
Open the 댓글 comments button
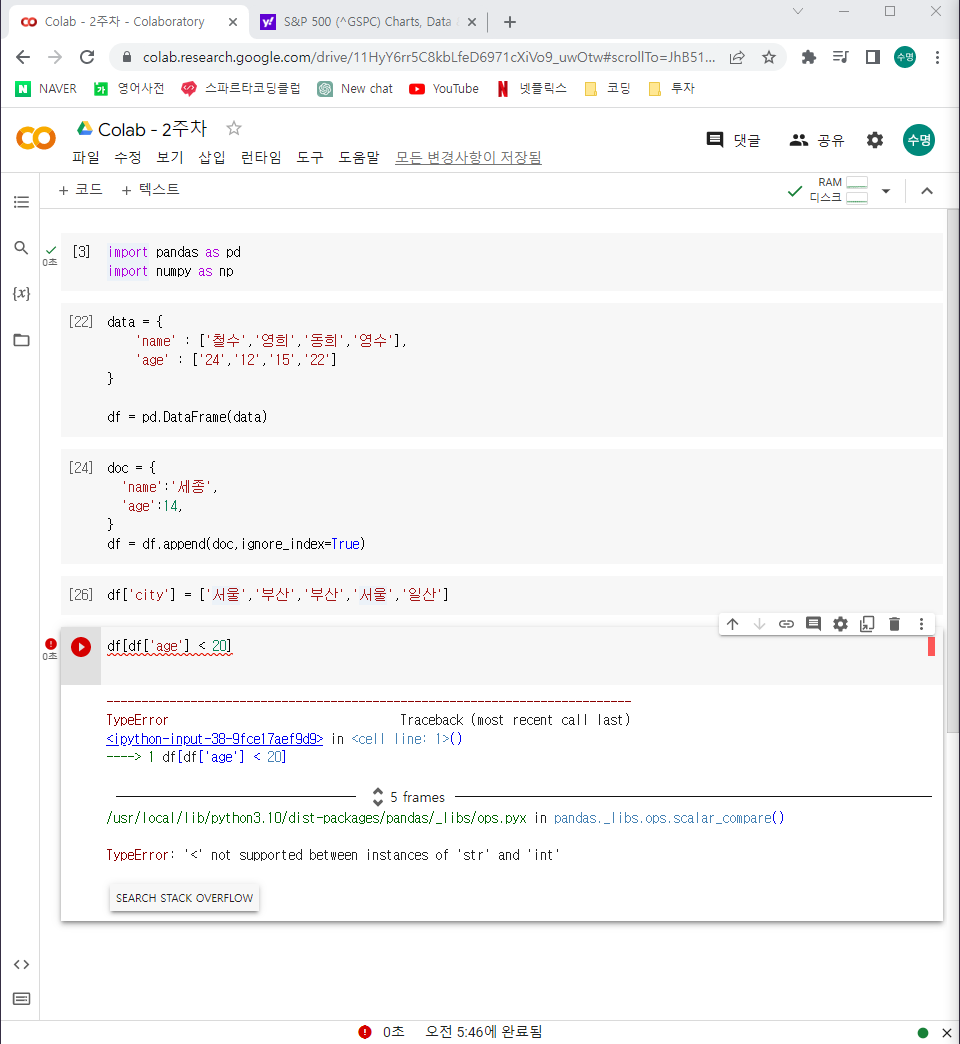(x=733, y=140)
